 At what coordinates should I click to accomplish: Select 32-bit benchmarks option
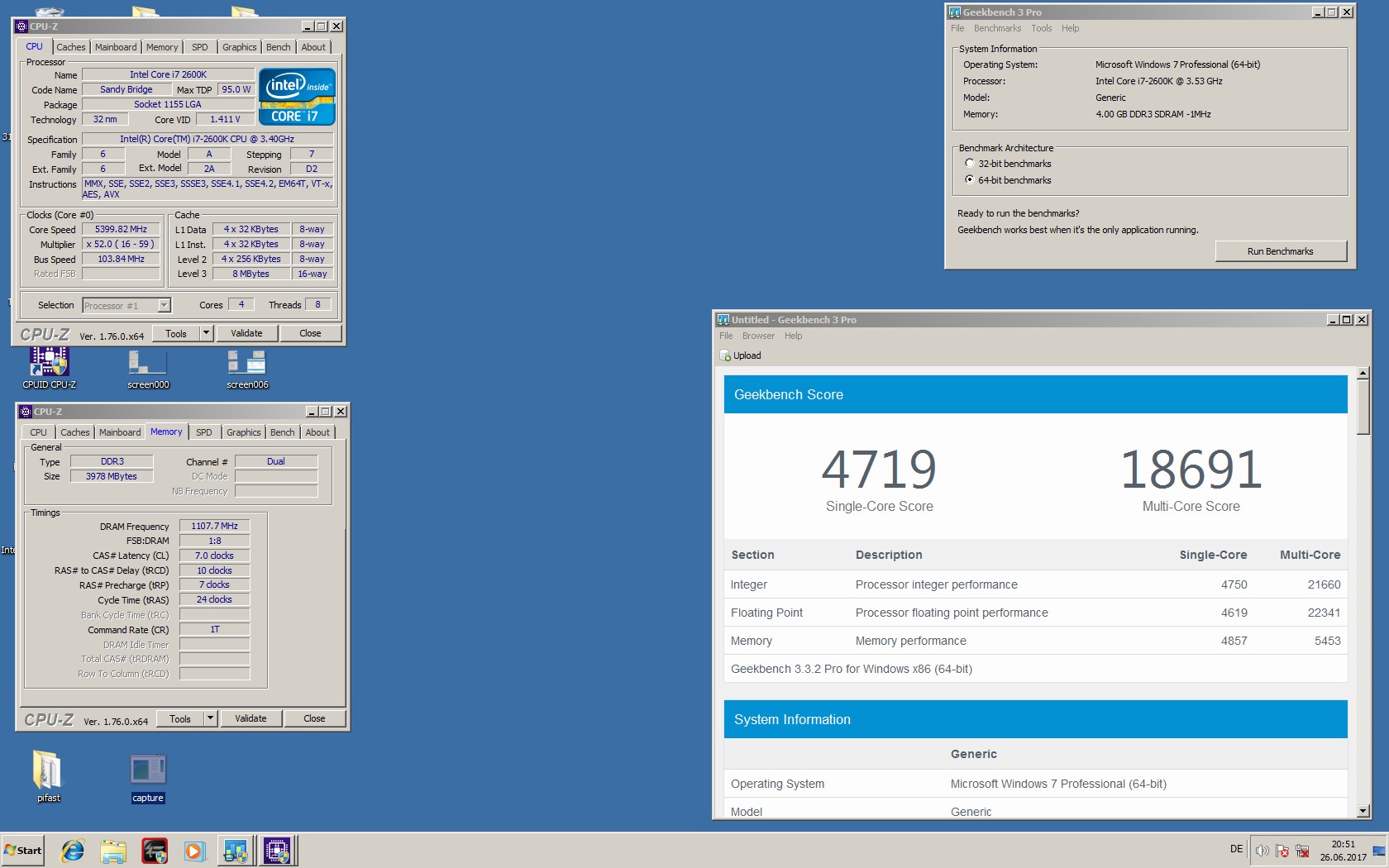970,164
